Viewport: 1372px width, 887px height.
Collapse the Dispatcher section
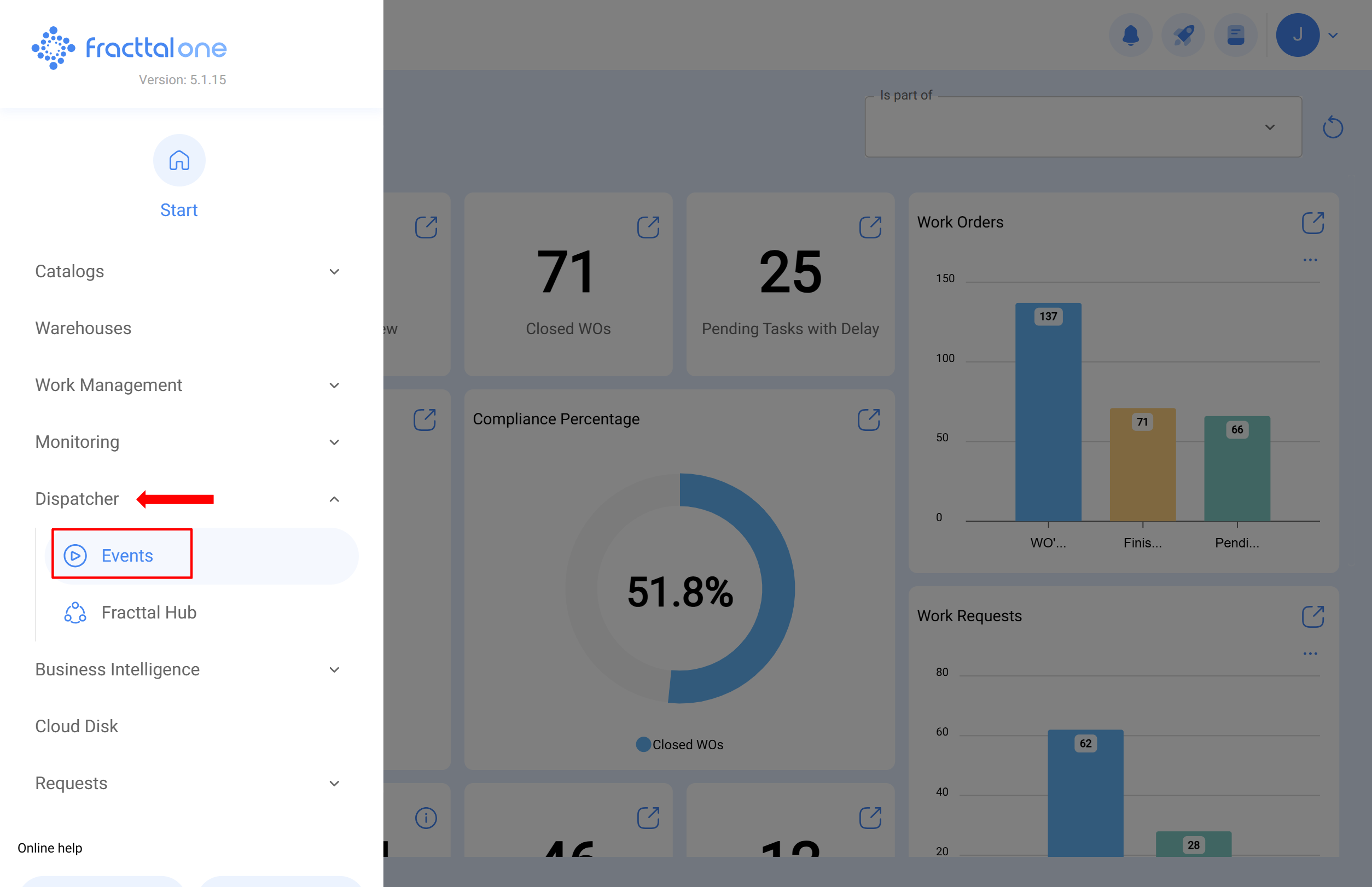pyautogui.click(x=334, y=499)
